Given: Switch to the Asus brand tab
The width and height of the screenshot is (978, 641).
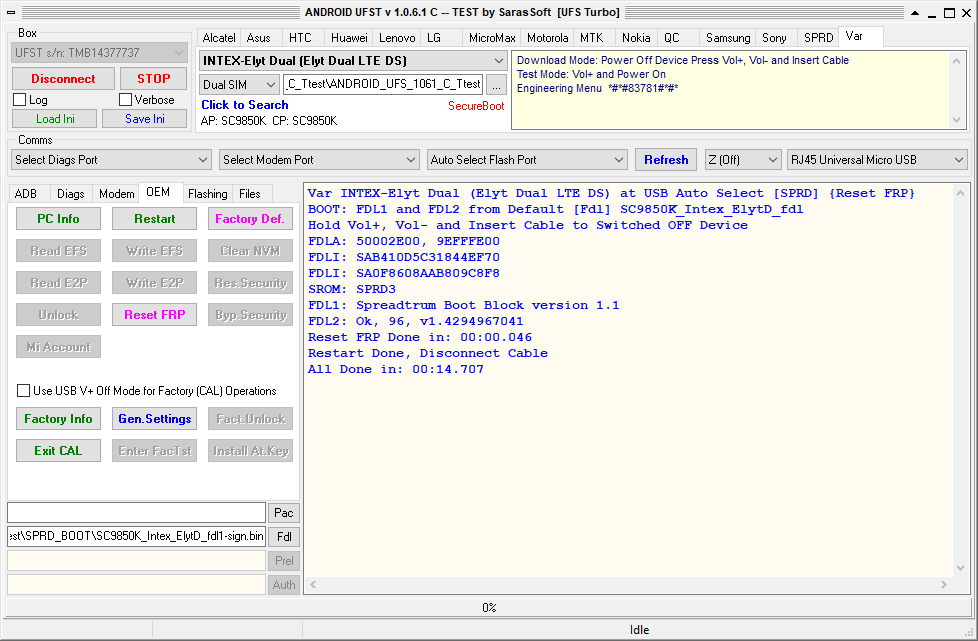Looking at the screenshot, I should 258,38.
